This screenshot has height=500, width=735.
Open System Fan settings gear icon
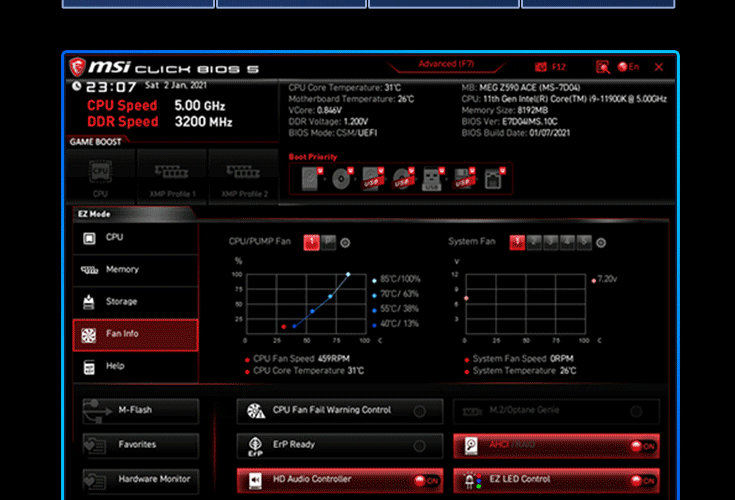coord(601,243)
